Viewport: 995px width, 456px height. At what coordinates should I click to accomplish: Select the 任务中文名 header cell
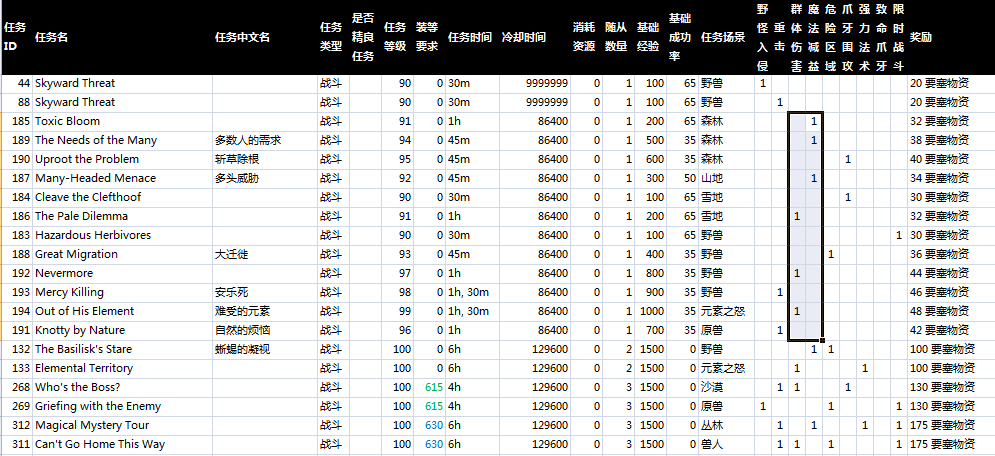coord(242,37)
